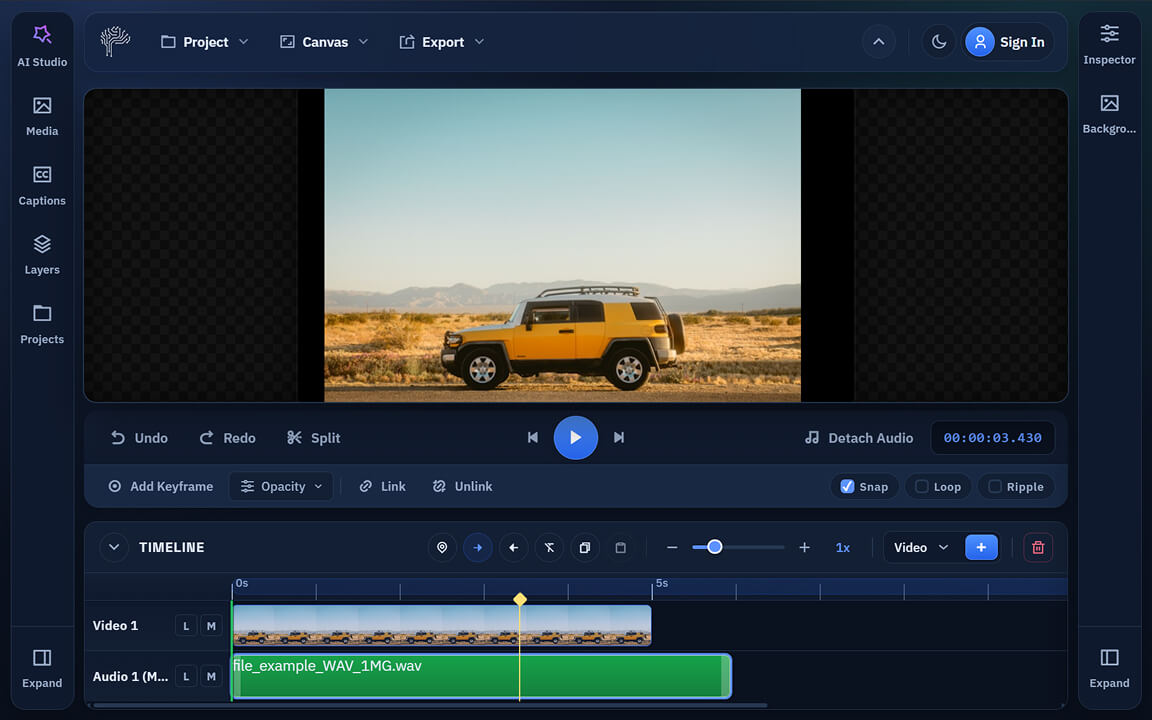The image size is (1152, 720).
Task: Enable the Ripple checkbox
Action: click(994, 487)
